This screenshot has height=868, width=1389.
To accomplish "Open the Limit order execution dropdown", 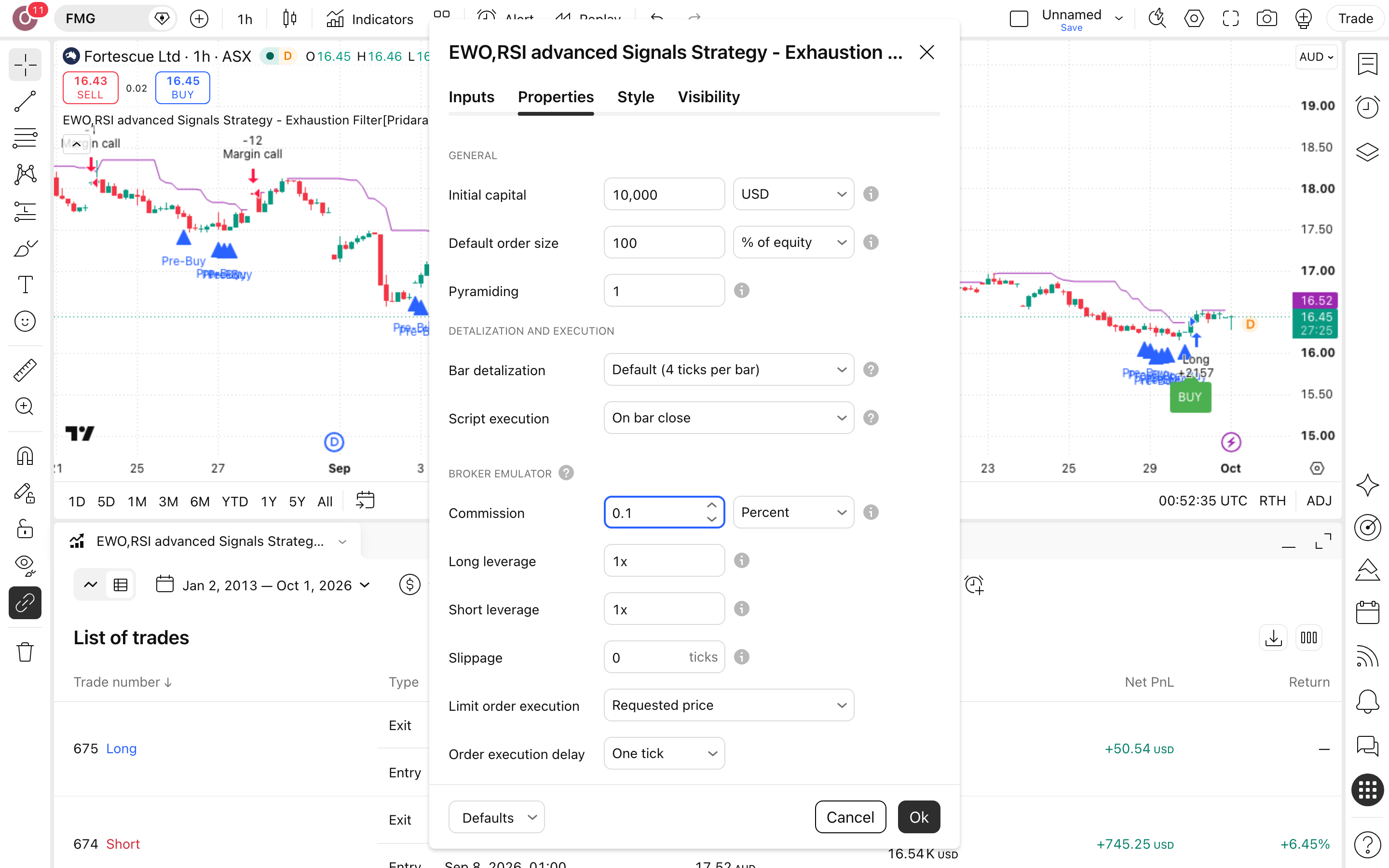I will [728, 705].
